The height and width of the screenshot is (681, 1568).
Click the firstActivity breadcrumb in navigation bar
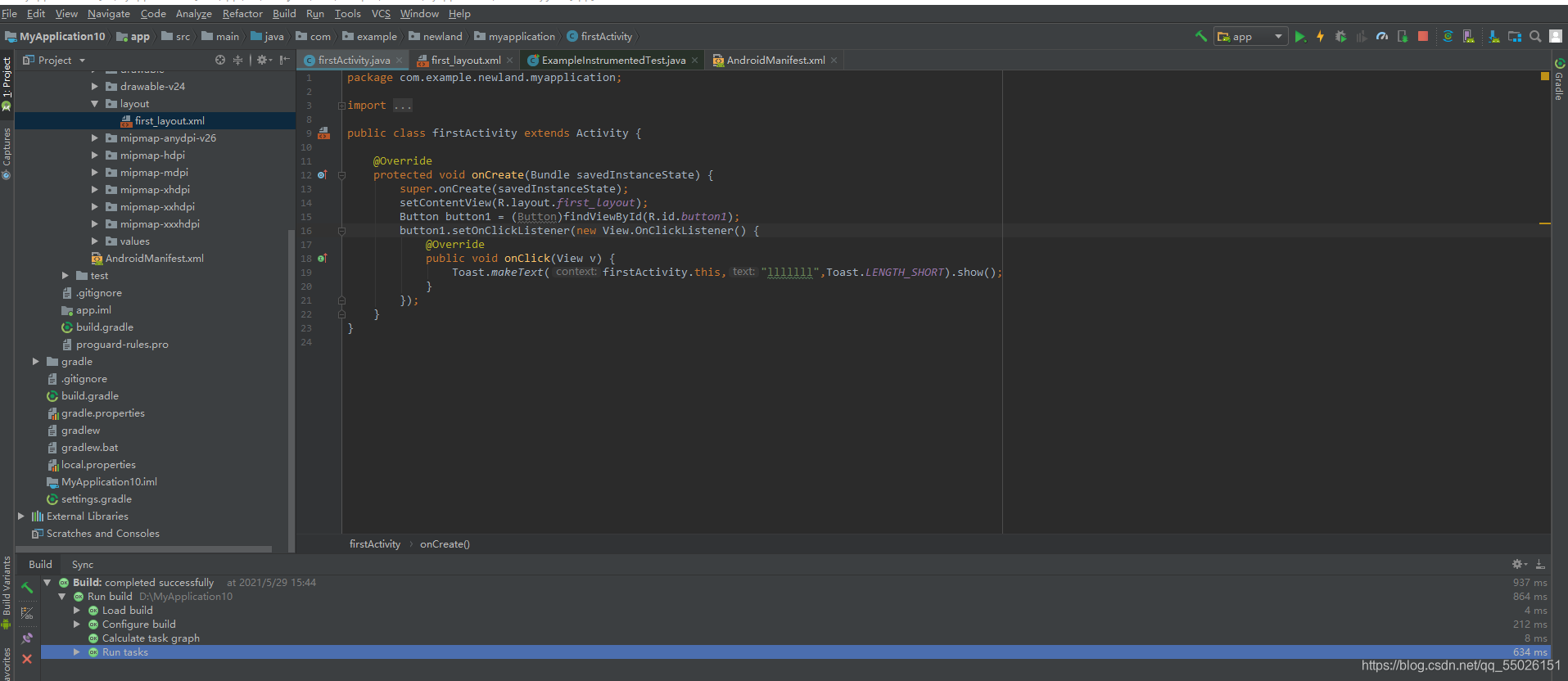point(599,37)
